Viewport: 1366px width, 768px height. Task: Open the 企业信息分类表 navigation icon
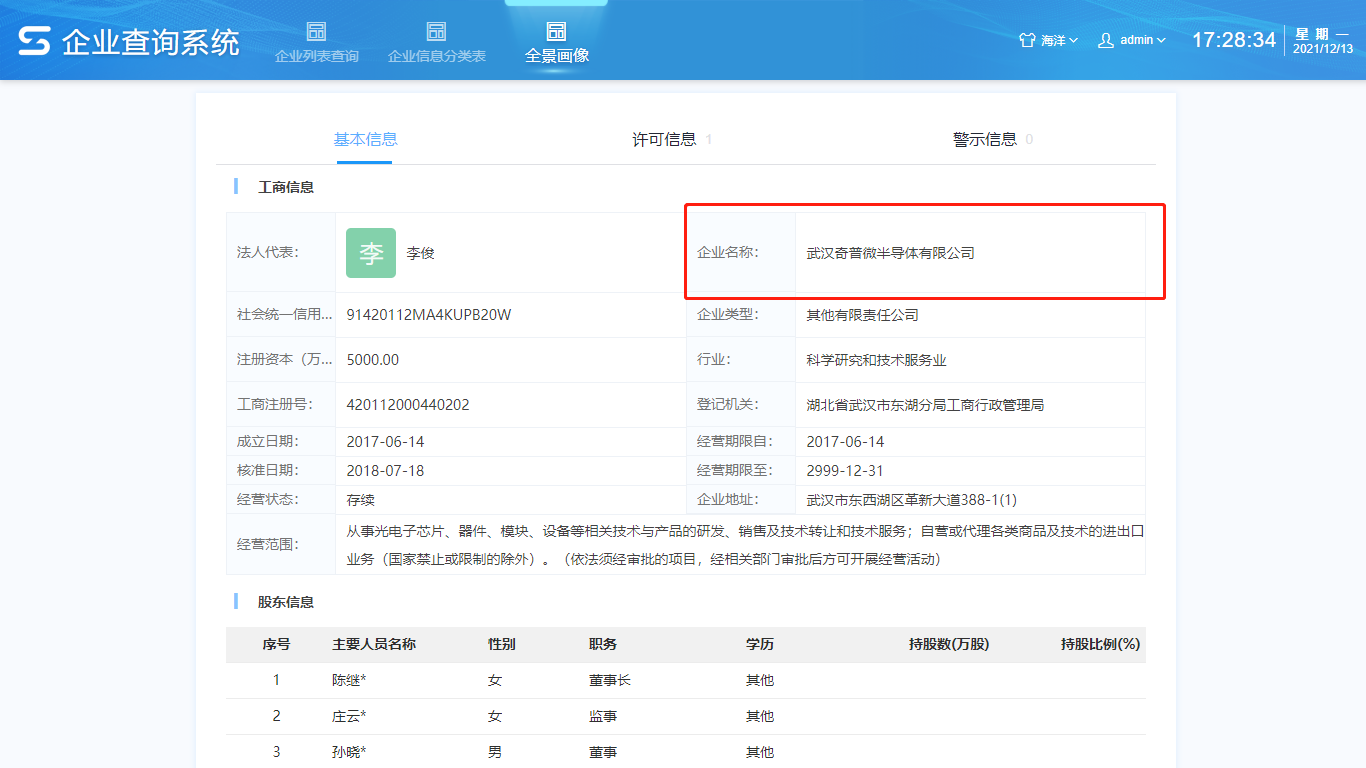[x=436, y=31]
